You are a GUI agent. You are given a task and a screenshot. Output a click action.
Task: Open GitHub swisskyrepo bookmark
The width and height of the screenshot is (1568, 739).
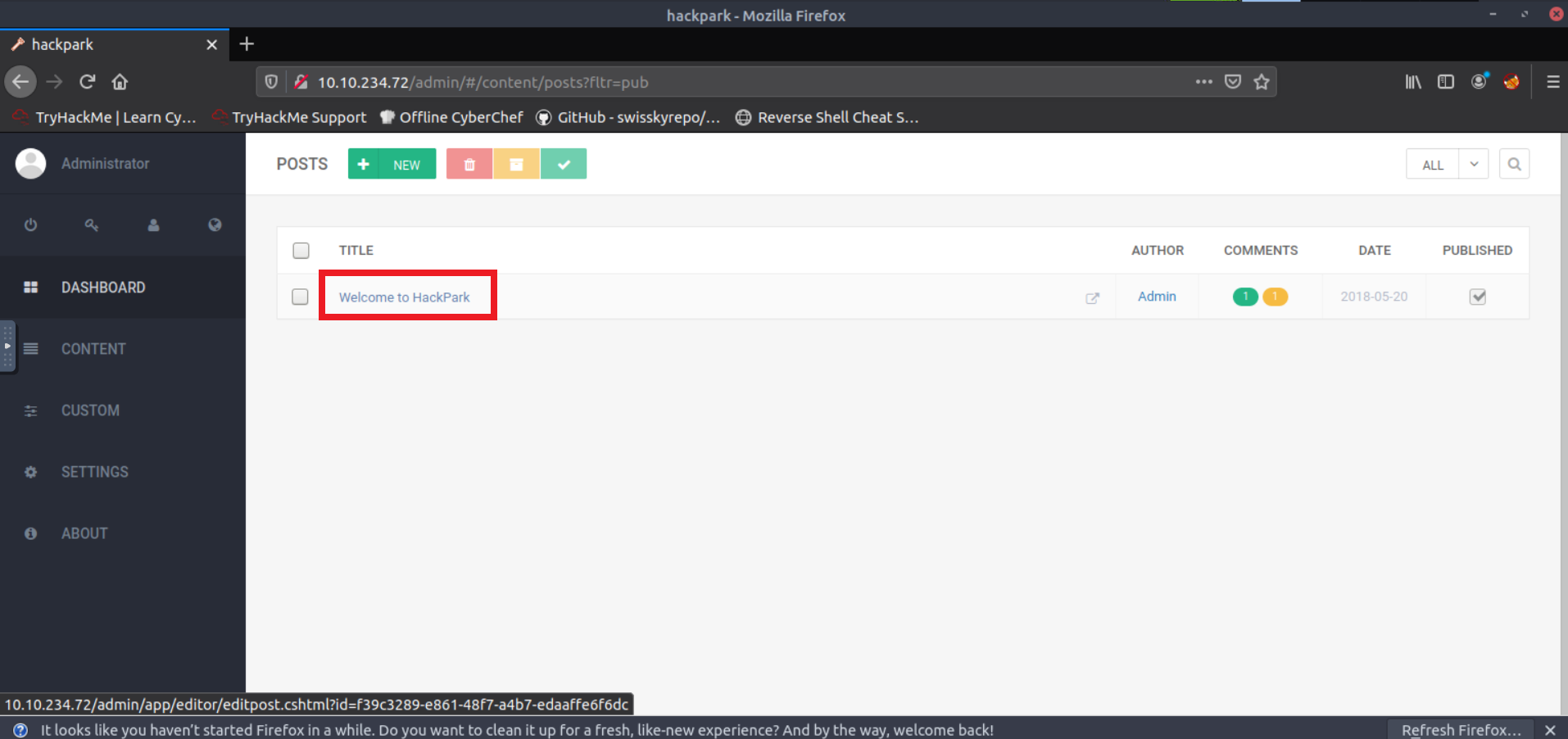pyautogui.click(x=628, y=117)
